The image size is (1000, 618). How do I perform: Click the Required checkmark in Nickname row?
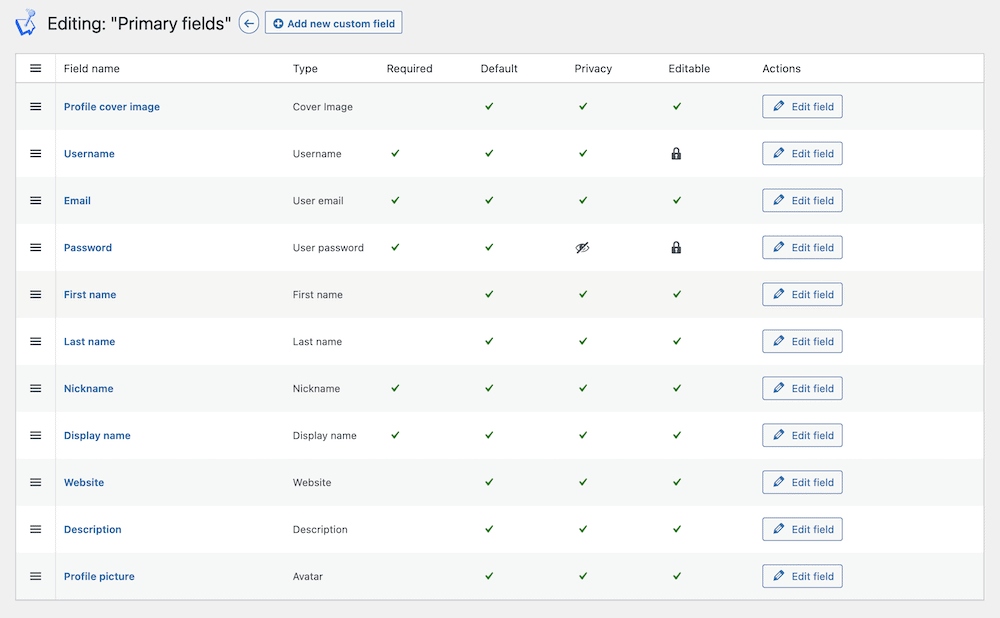[395, 388]
